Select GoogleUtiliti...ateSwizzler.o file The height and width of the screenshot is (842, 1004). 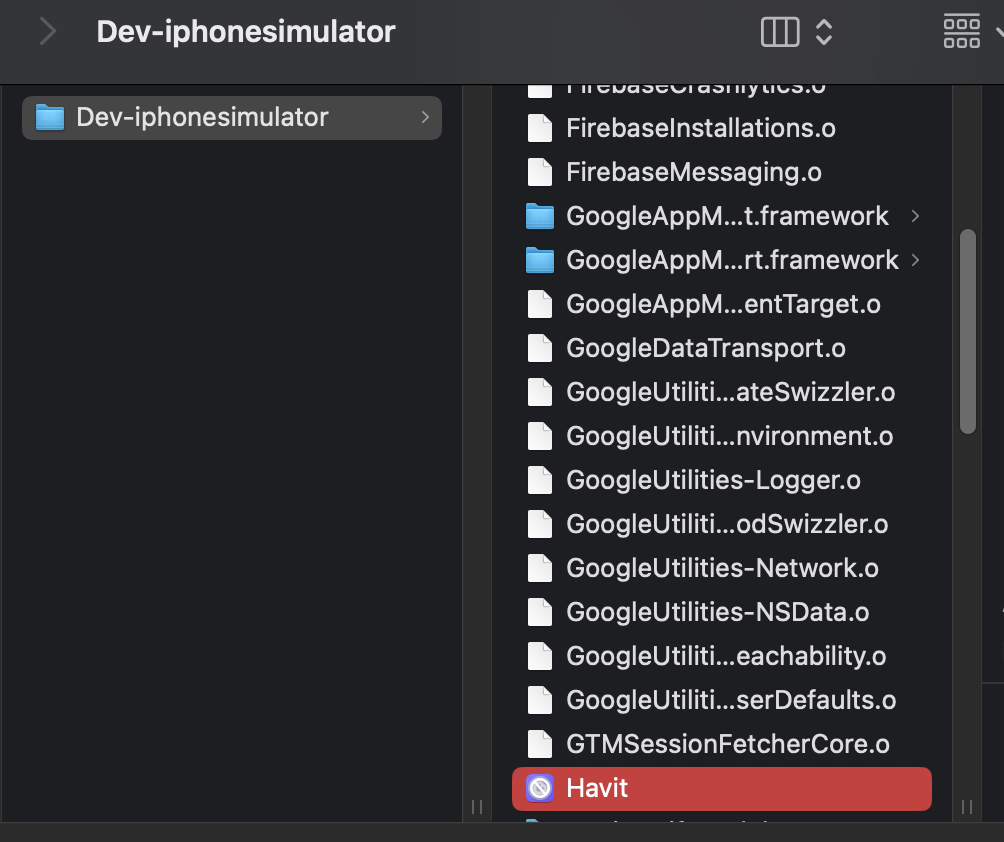click(722, 393)
